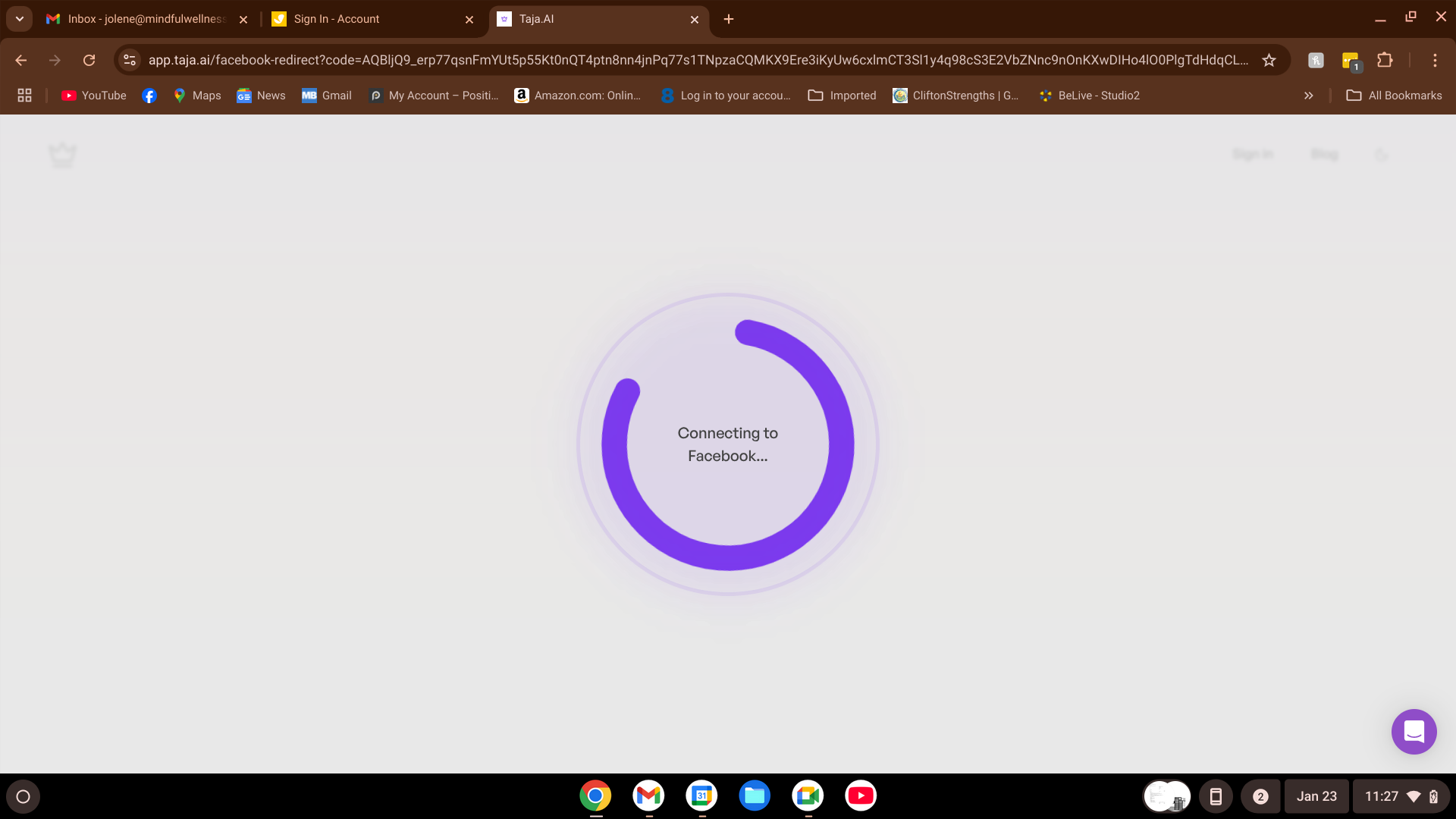The height and width of the screenshot is (819, 1456).
Task: Click the purple chat support bubble
Action: pyautogui.click(x=1414, y=732)
